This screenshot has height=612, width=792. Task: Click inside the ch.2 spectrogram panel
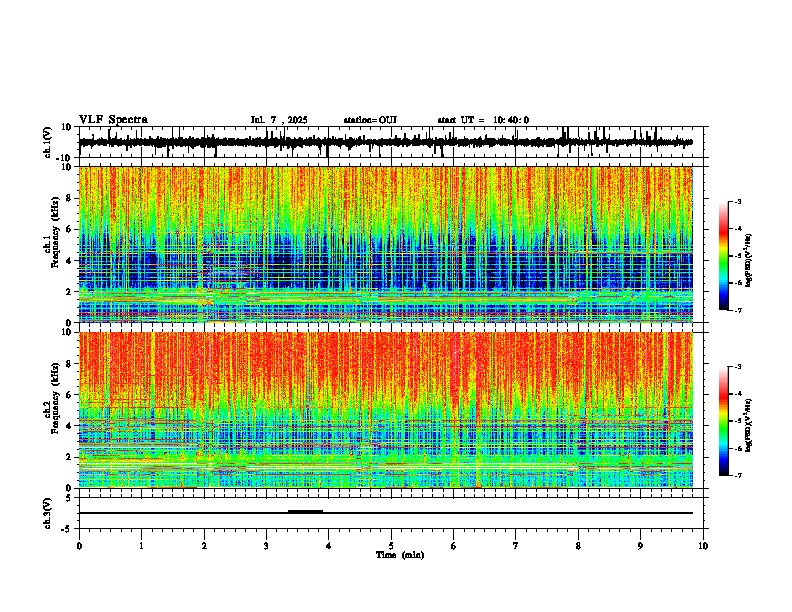pos(385,410)
